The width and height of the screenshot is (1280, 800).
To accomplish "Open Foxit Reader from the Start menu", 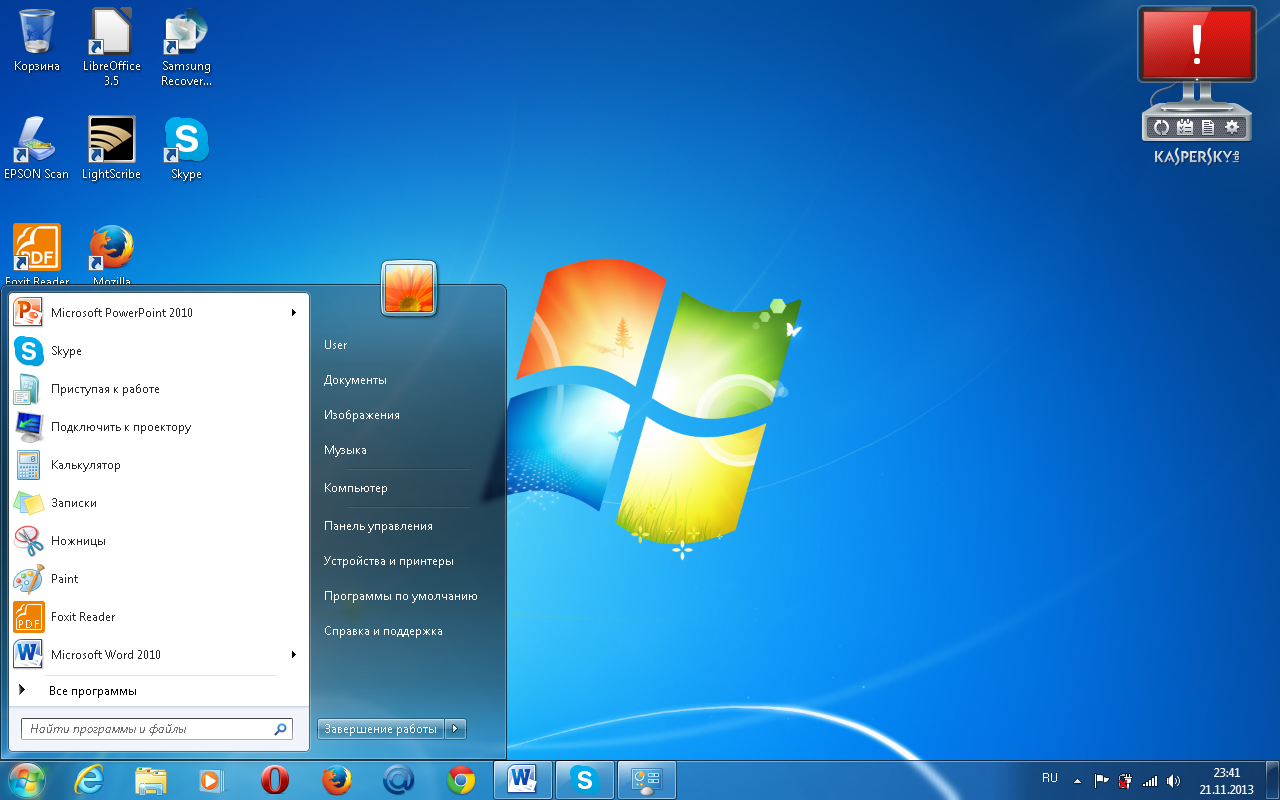I will [x=160, y=617].
